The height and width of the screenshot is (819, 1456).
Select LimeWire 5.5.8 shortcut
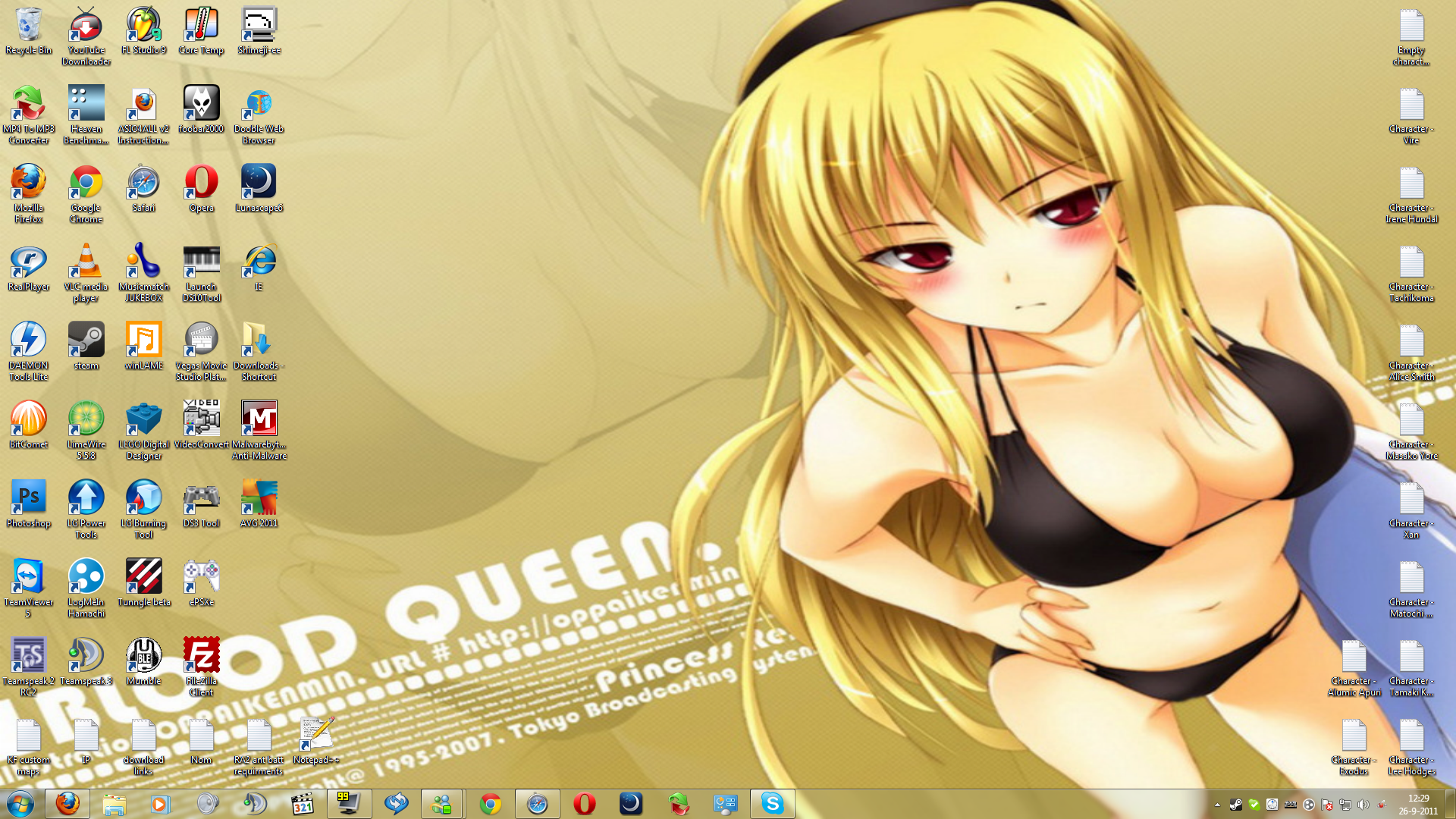pyautogui.click(x=86, y=431)
